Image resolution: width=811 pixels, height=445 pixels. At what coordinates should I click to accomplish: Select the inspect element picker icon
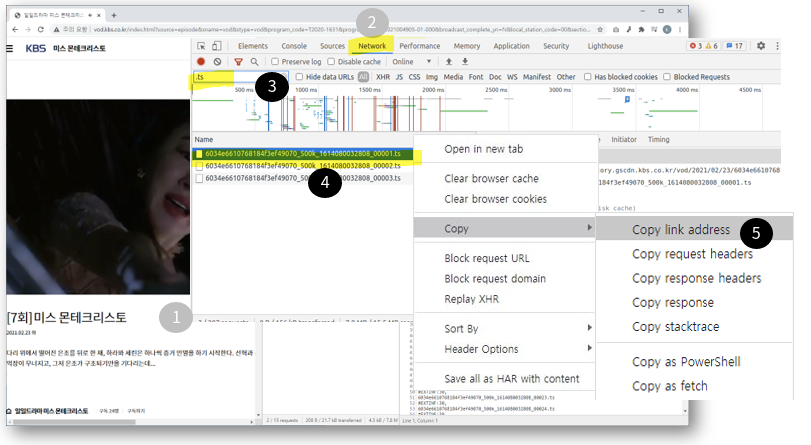(201, 46)
